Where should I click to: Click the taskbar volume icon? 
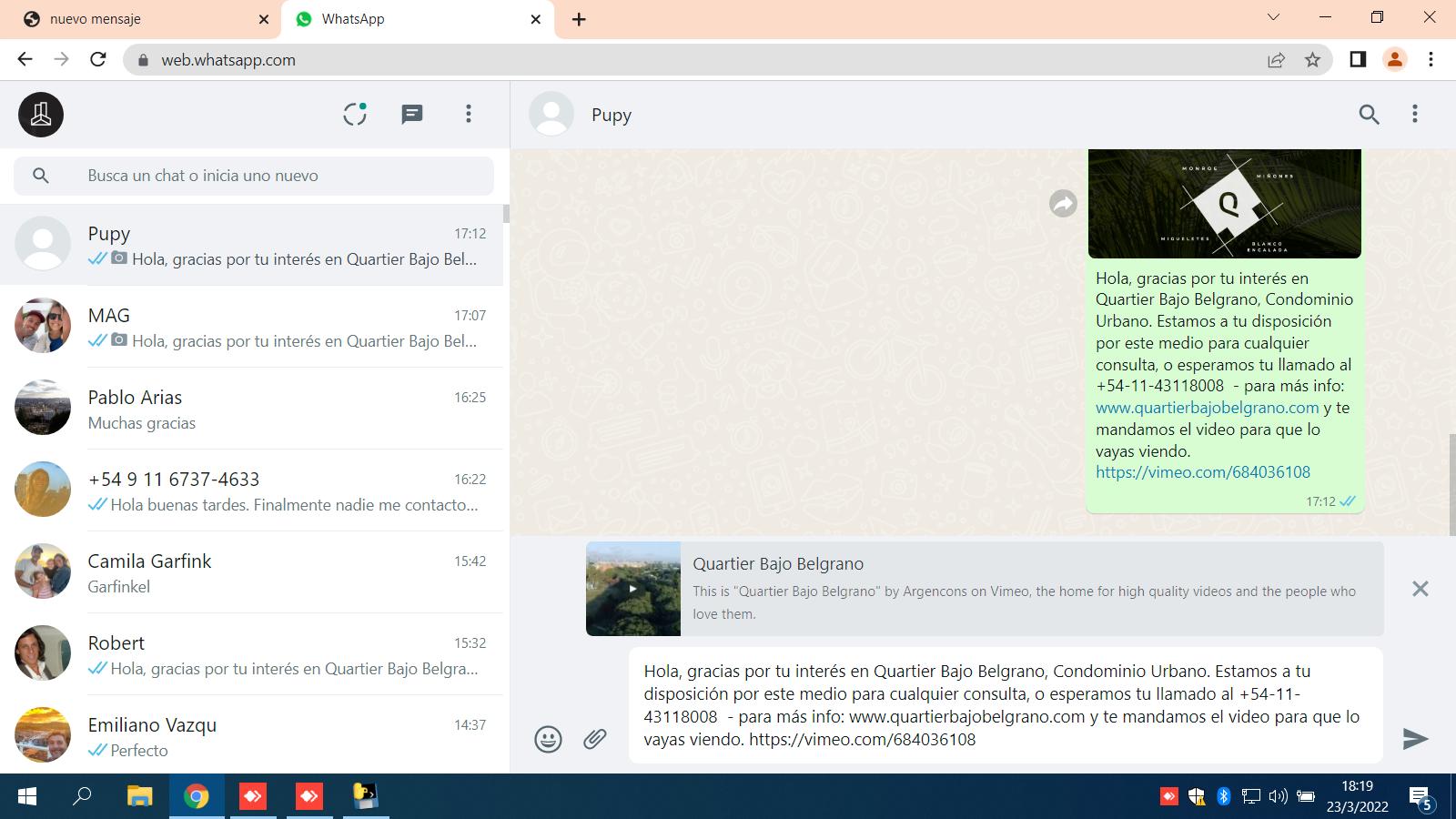1278,797
